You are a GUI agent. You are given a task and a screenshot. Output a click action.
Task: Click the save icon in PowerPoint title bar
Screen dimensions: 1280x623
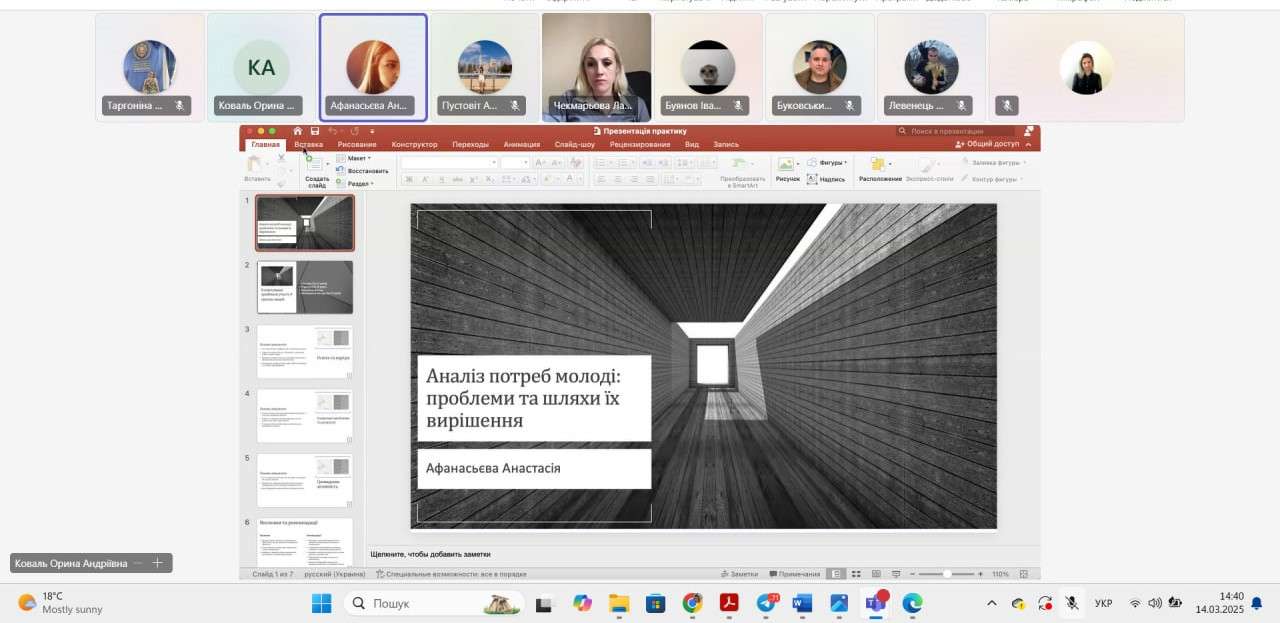[x=315, y=131]
